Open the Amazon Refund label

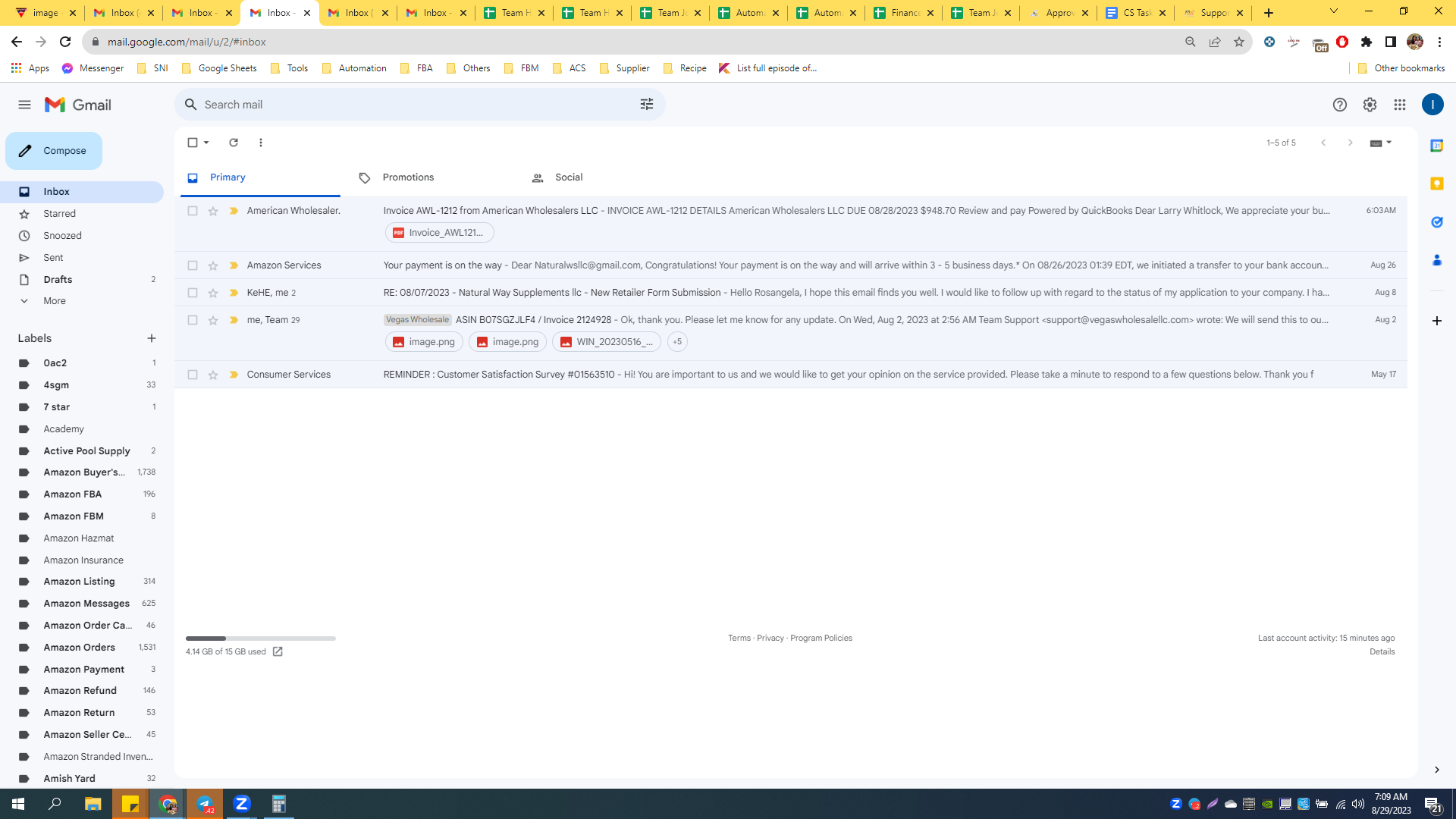coord(82,691)
